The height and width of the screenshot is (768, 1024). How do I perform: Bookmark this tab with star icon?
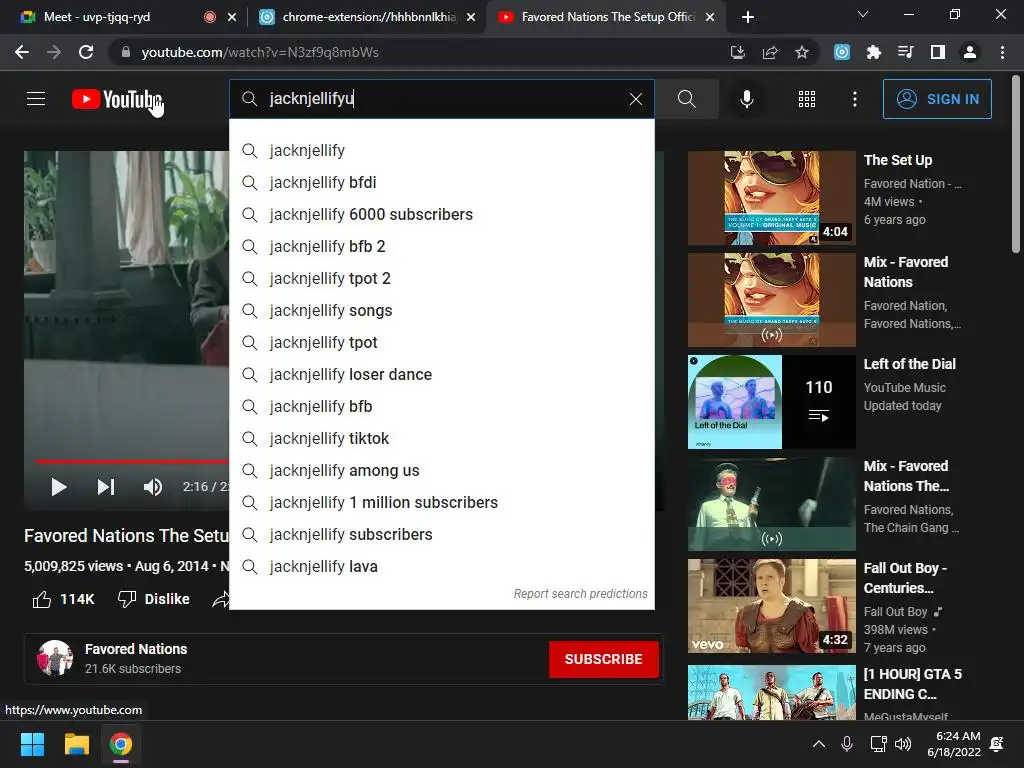point(802,52)
